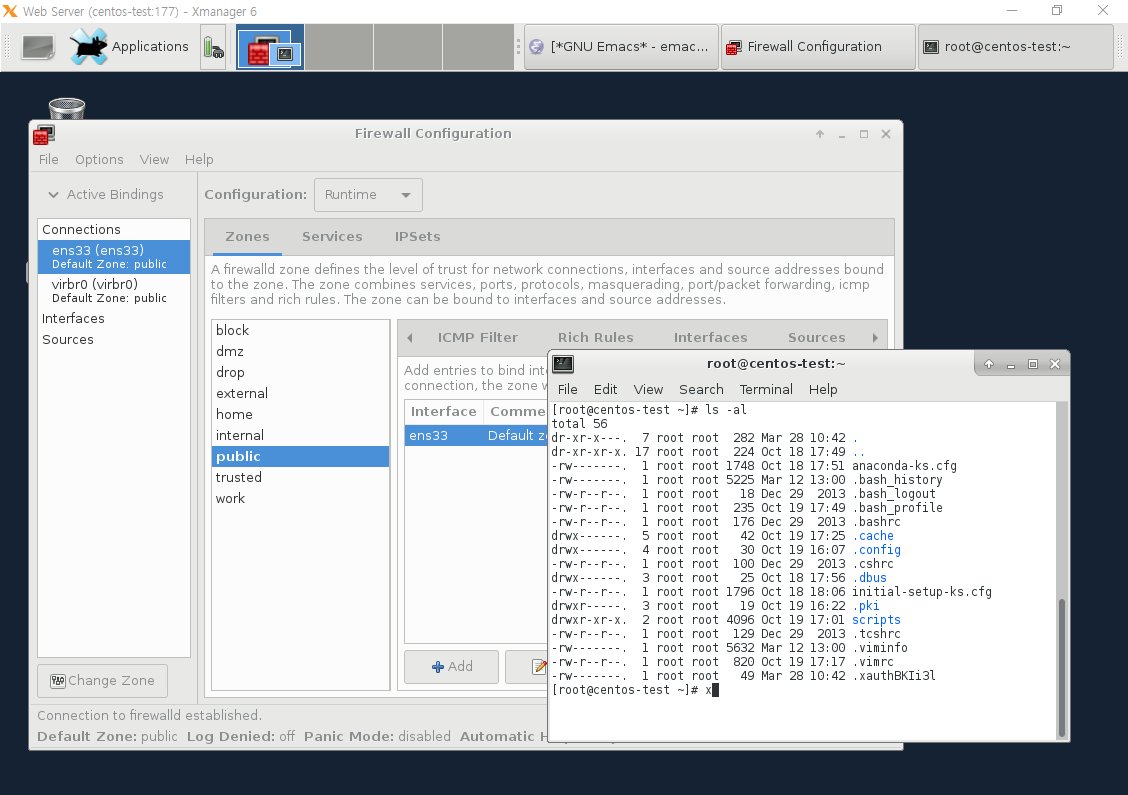1128x795 pixels.
Task: Click the Add button
Action: [451, 666]
